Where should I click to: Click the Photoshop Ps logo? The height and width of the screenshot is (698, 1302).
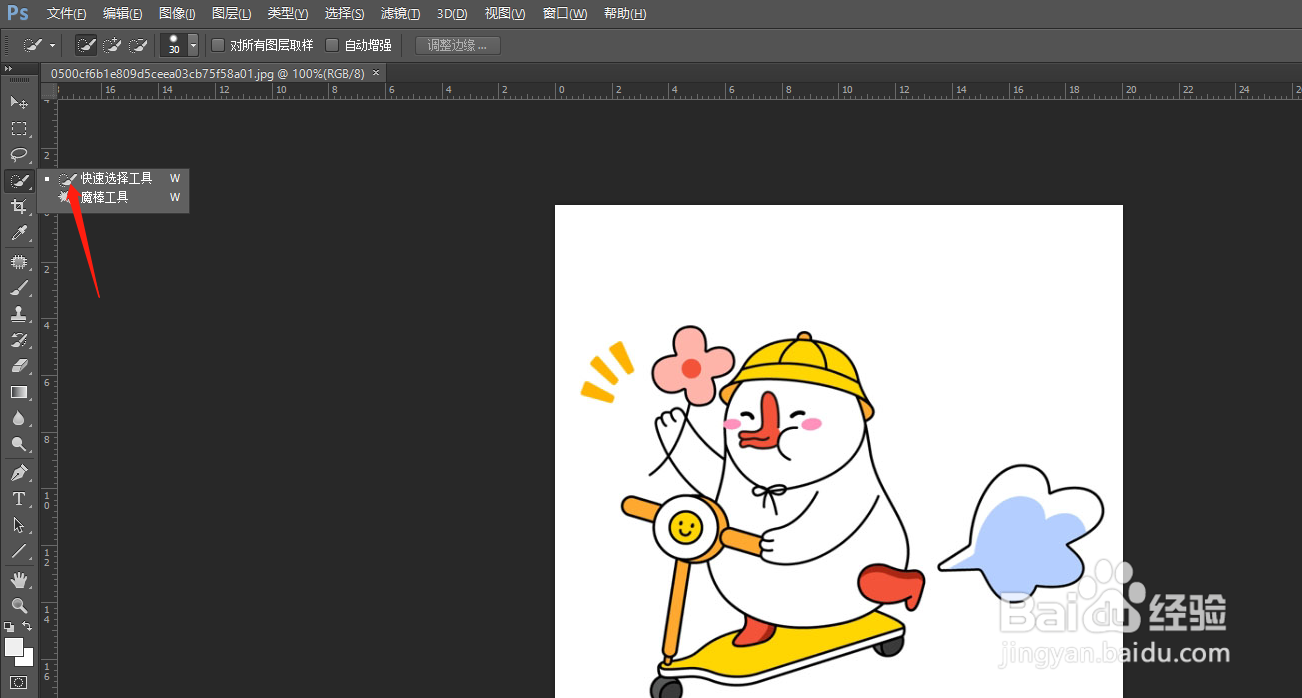point(17,13)
